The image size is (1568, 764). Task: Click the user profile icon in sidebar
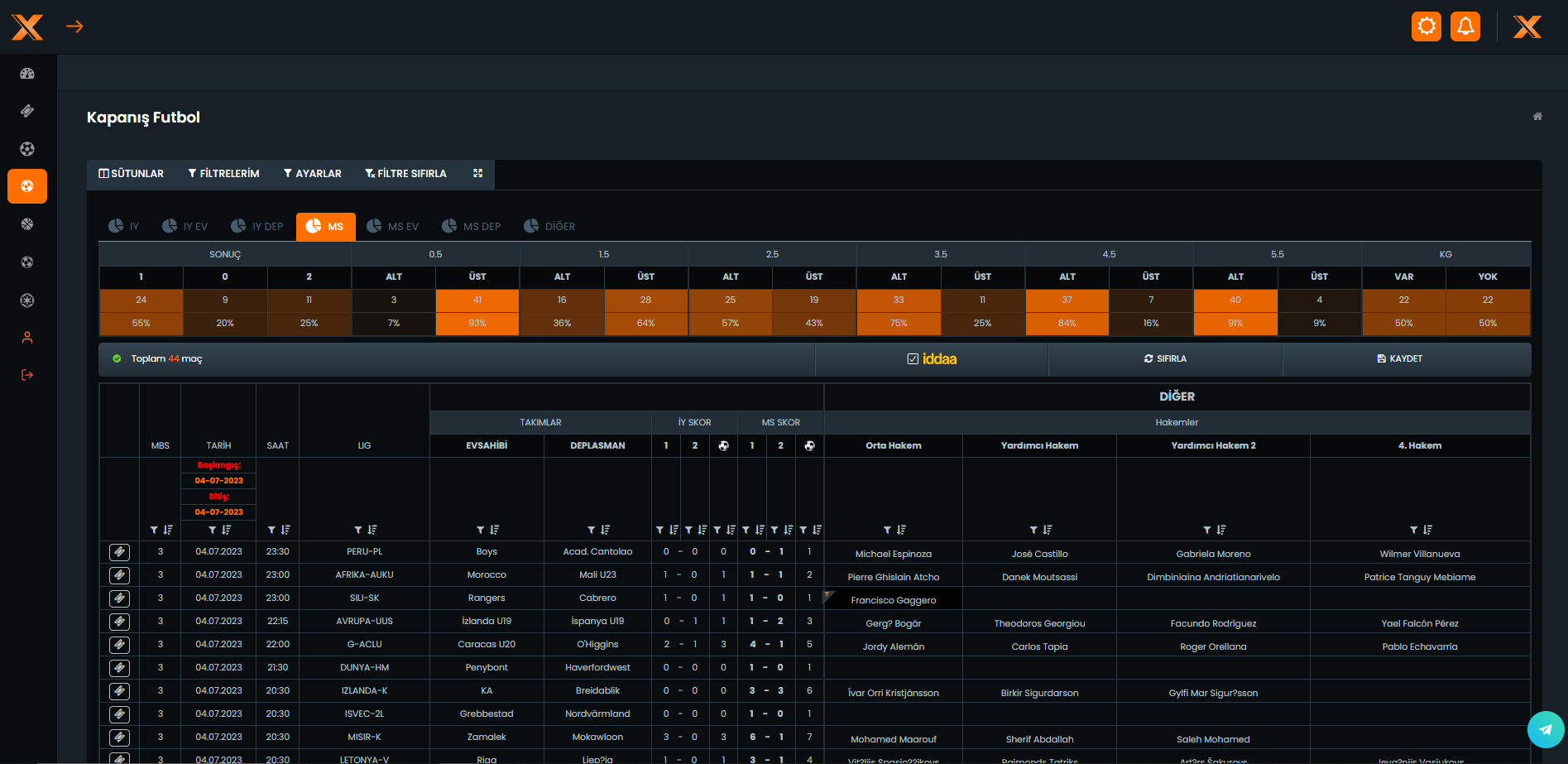pos(27,338)
